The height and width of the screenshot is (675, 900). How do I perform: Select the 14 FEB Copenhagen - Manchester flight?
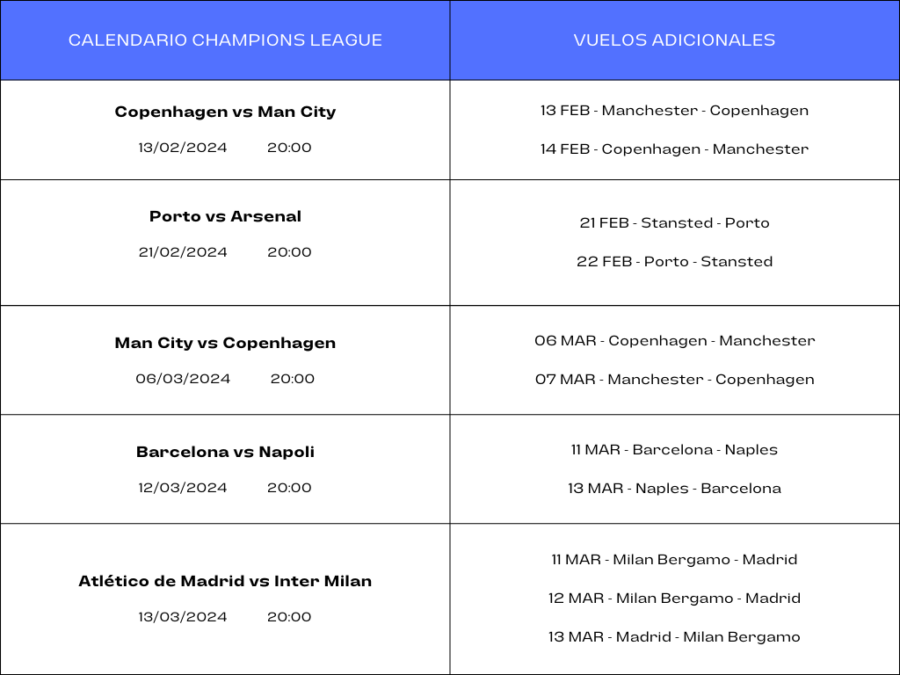(x=674, y=149)
